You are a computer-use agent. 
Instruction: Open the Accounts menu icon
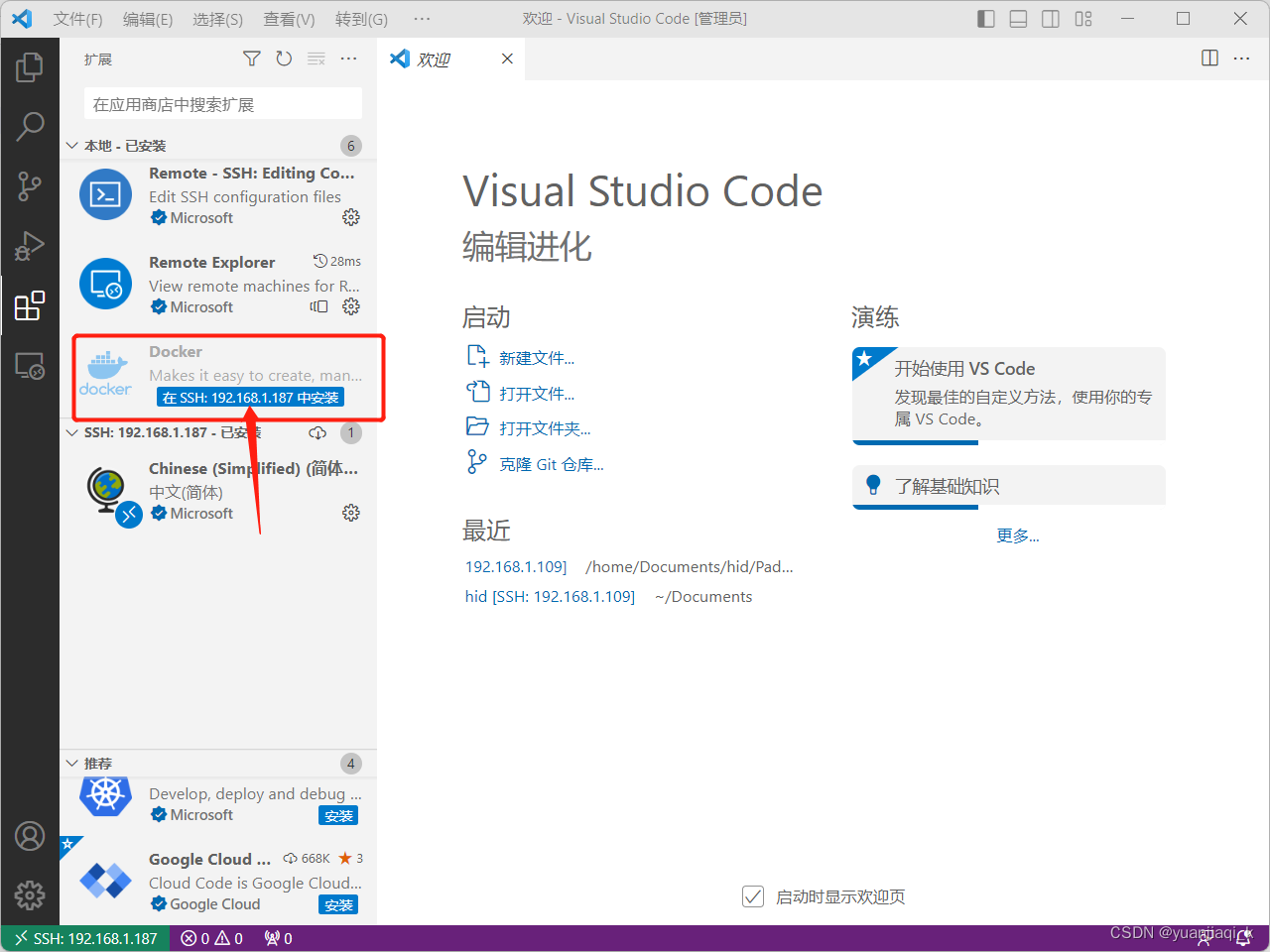tap(30, 836)
